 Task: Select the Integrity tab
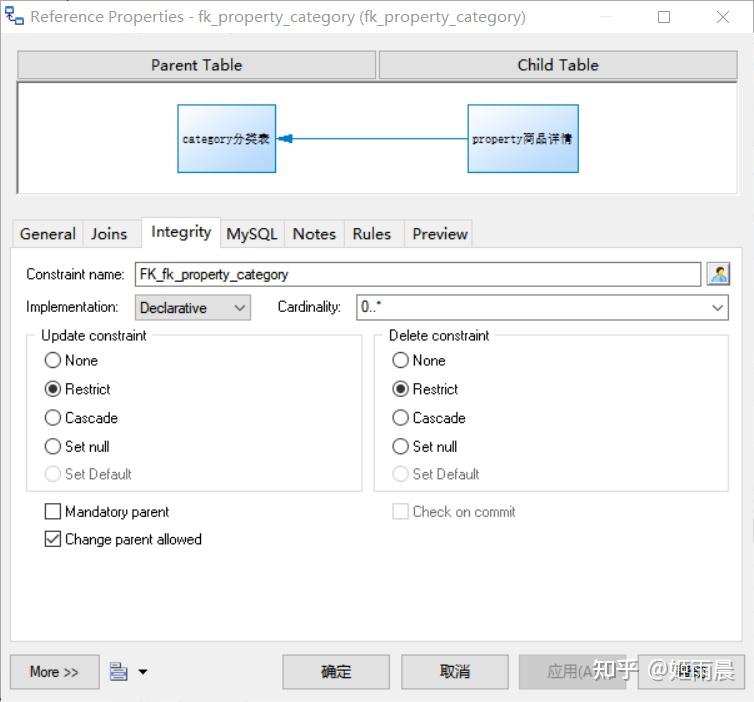point(181,232)
